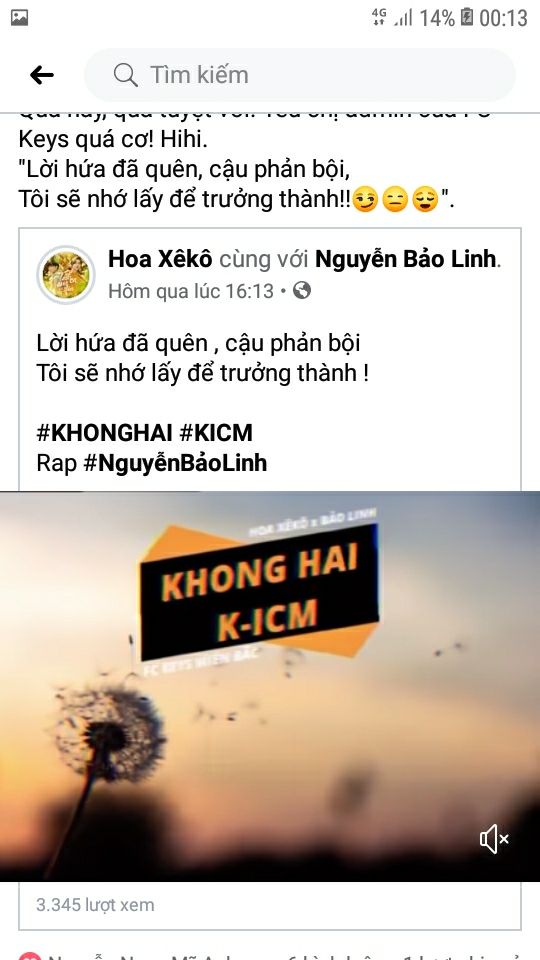Tap the 00:13 status bar clock
Screen dimensions: 540x960
[x=503, y=18]
